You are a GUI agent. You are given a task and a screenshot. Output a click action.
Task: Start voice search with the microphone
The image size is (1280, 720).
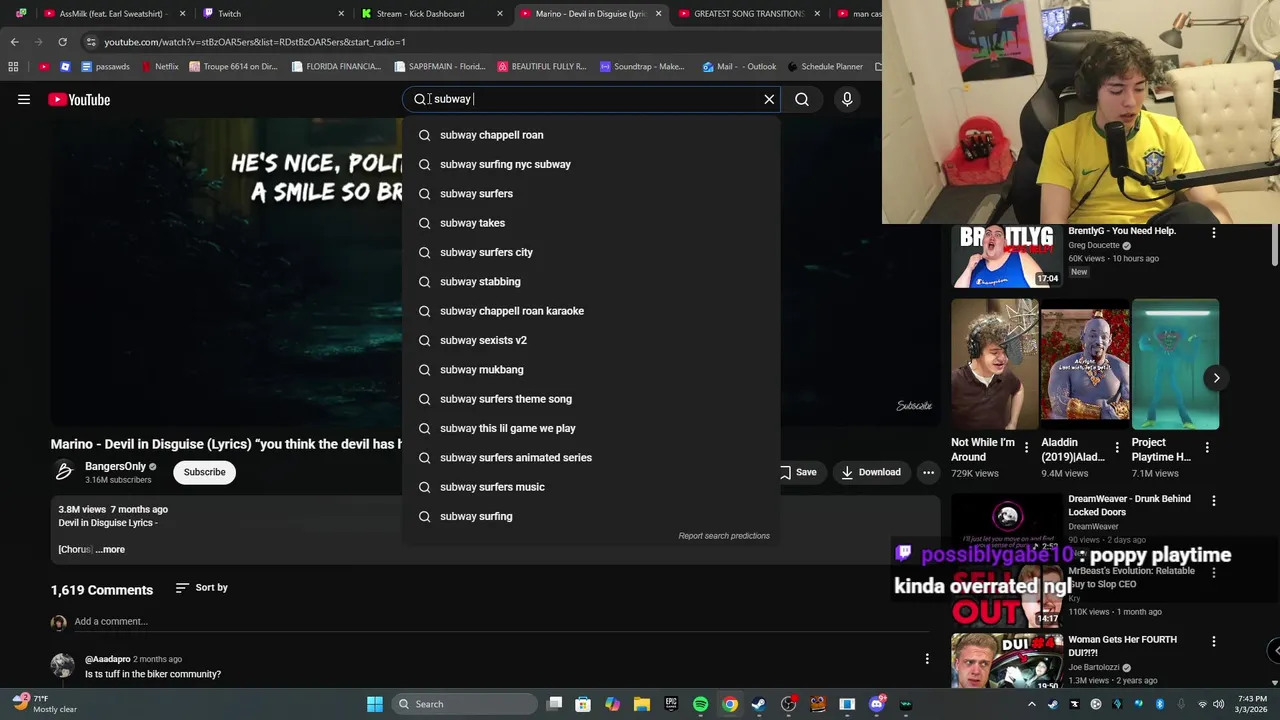[847, 99]
